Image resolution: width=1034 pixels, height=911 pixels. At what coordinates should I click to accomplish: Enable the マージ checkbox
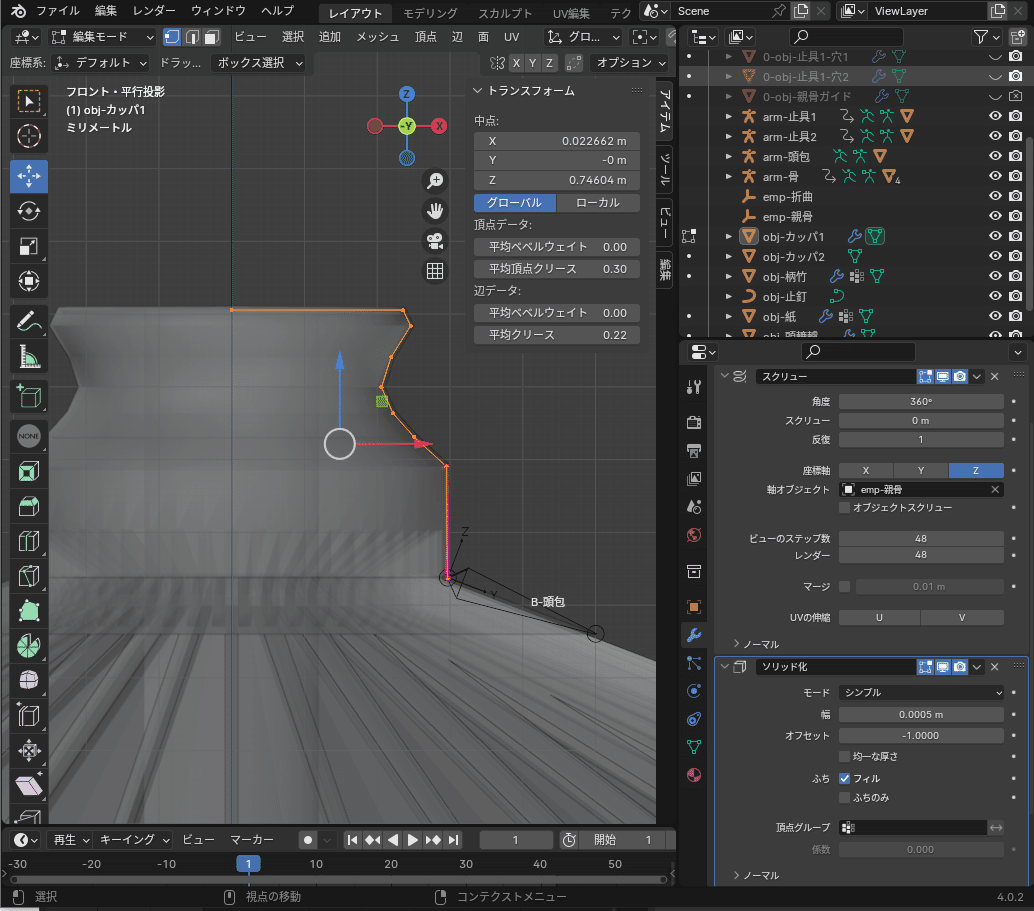tap(844, 586)
